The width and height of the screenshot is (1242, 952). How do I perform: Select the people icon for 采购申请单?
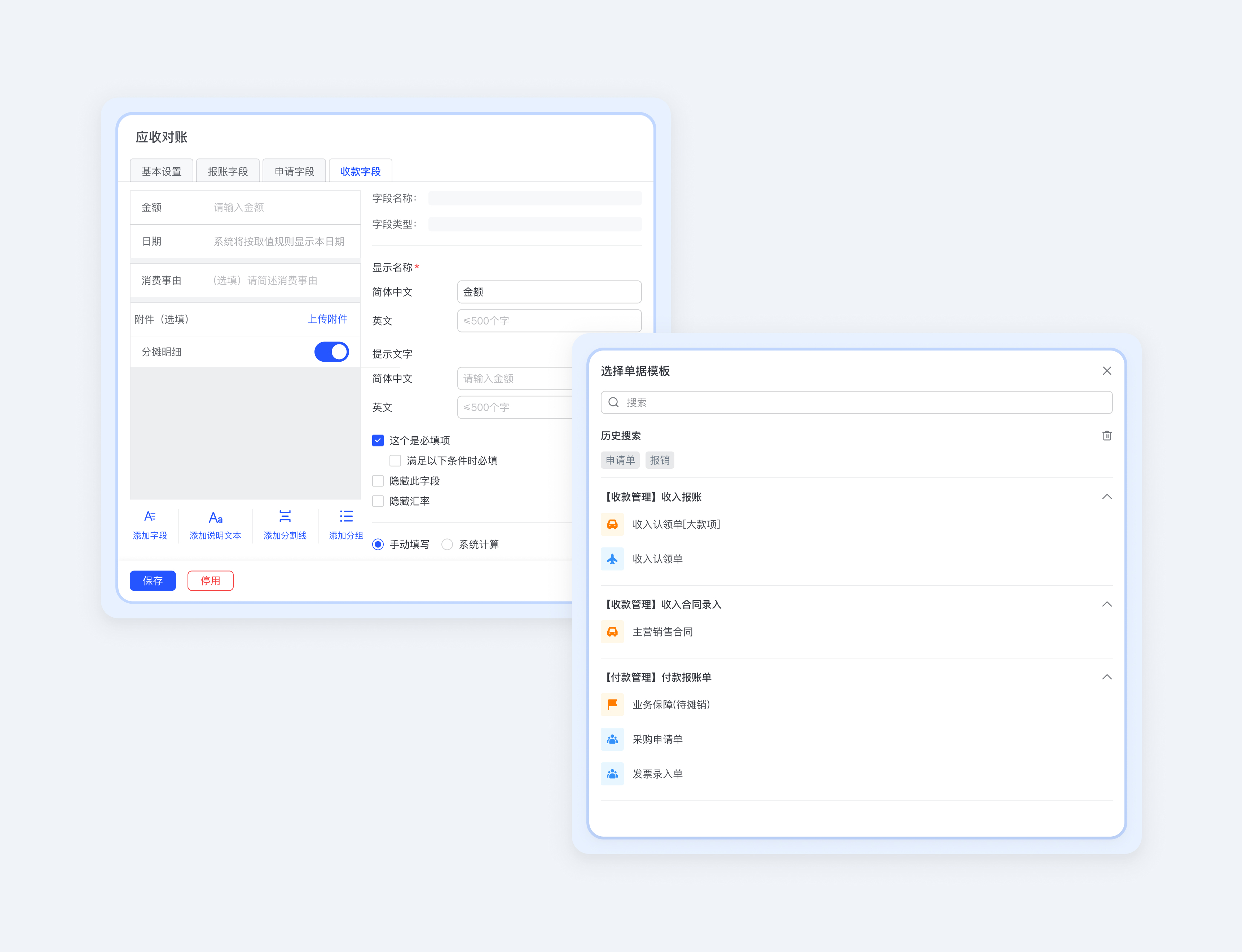tap(612, 739)
